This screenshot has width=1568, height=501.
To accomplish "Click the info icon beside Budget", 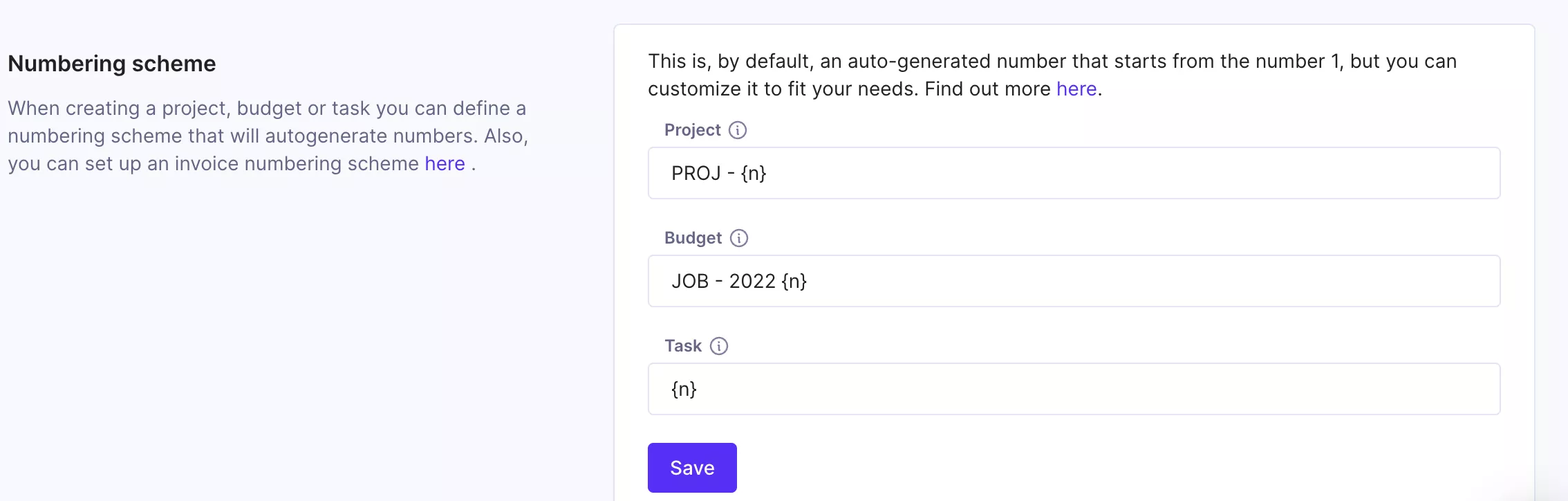I will coord(739,238).
